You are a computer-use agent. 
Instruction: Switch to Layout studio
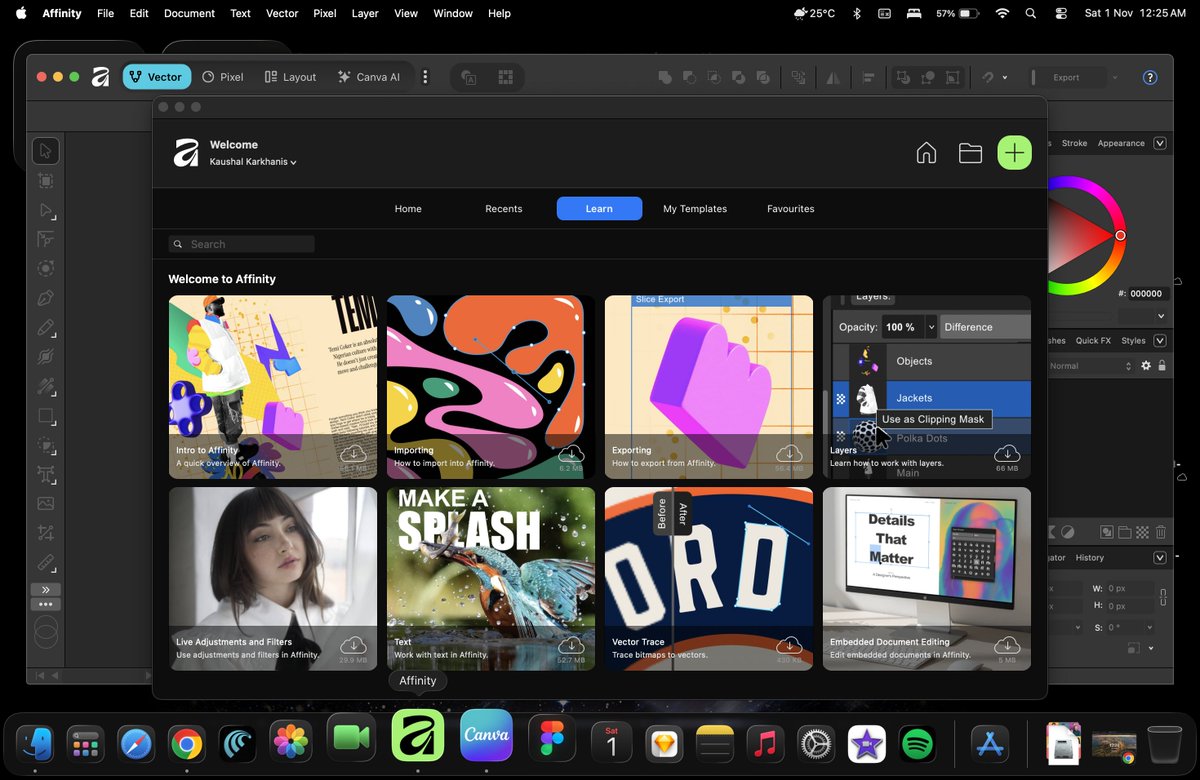coord(290,77)
